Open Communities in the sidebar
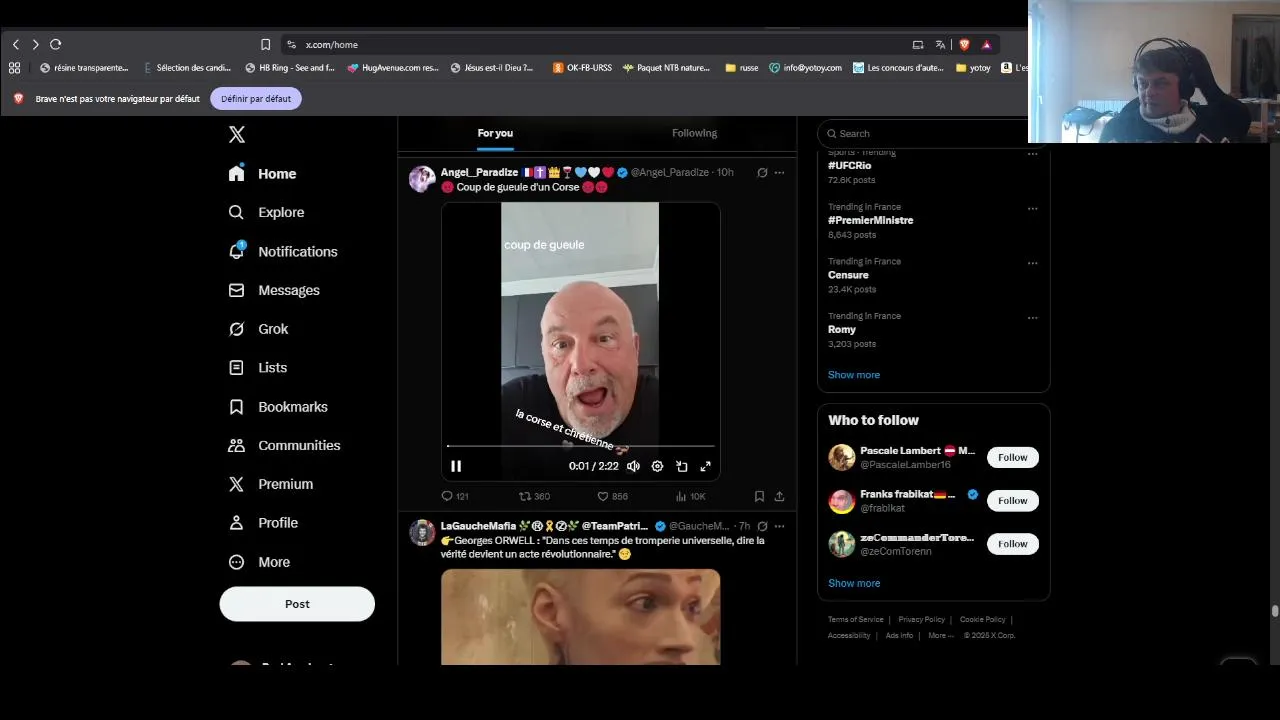1280x720 pixels. 284,445
